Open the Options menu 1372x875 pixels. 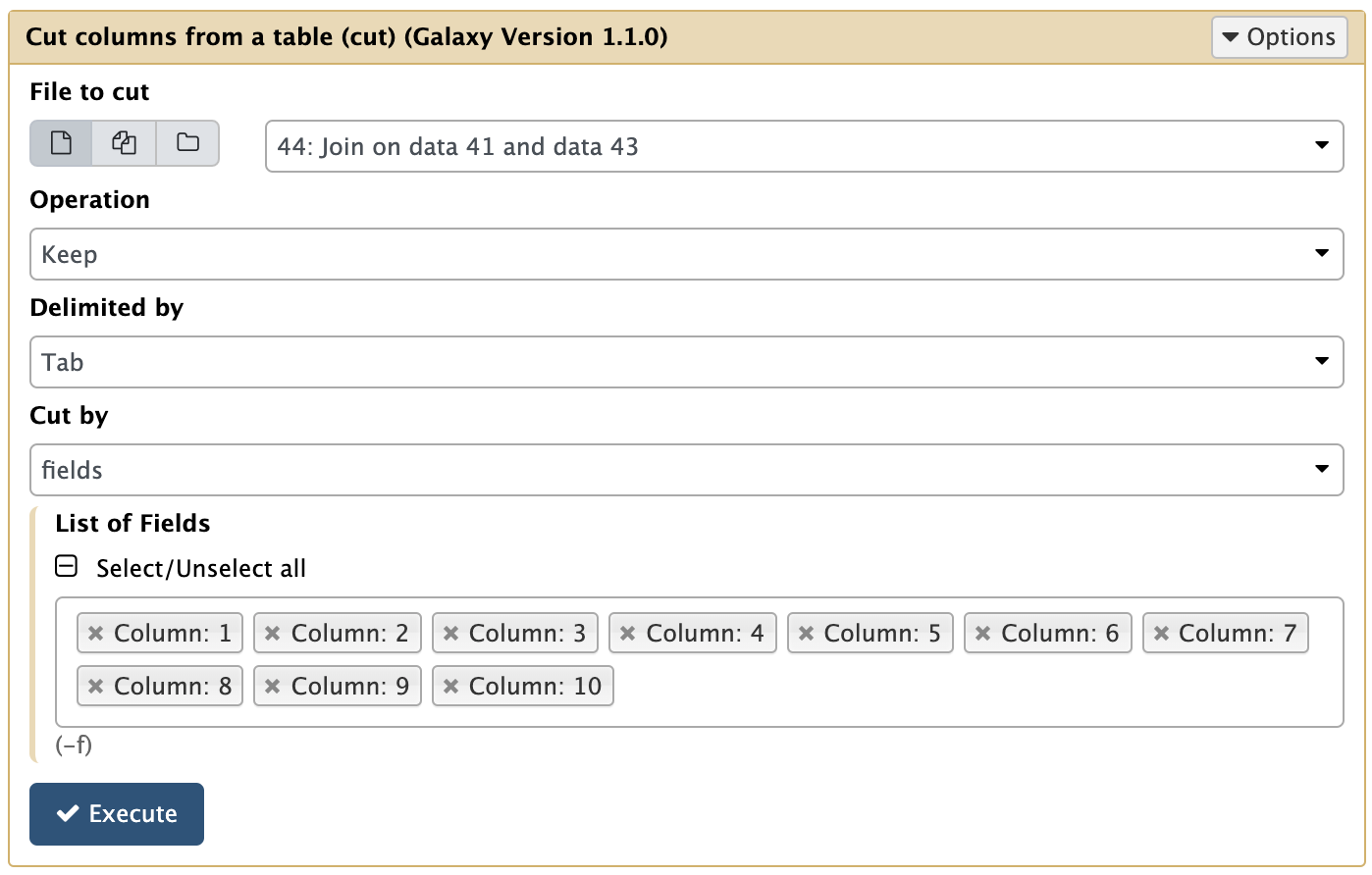click(x=1279, y=37)
